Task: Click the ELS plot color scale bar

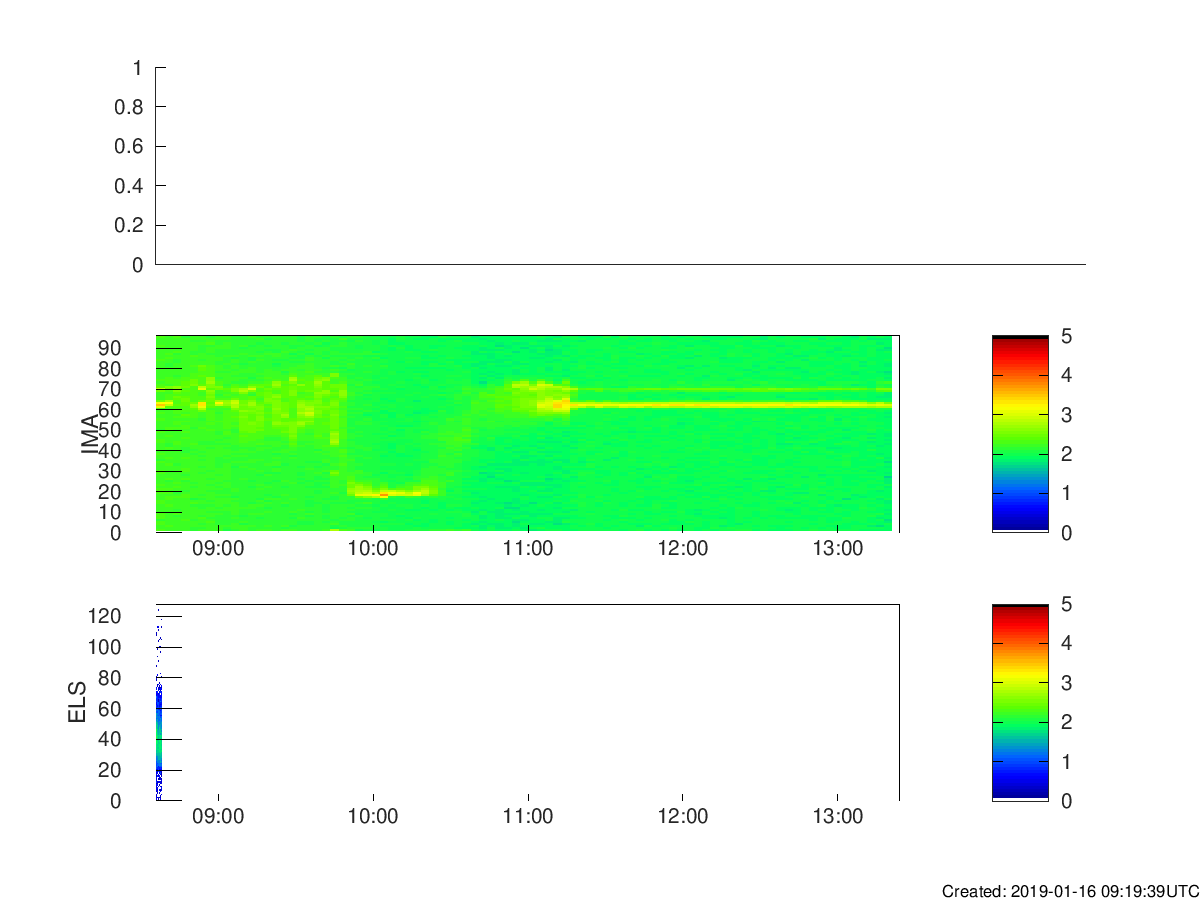Action: point(1020,702)
